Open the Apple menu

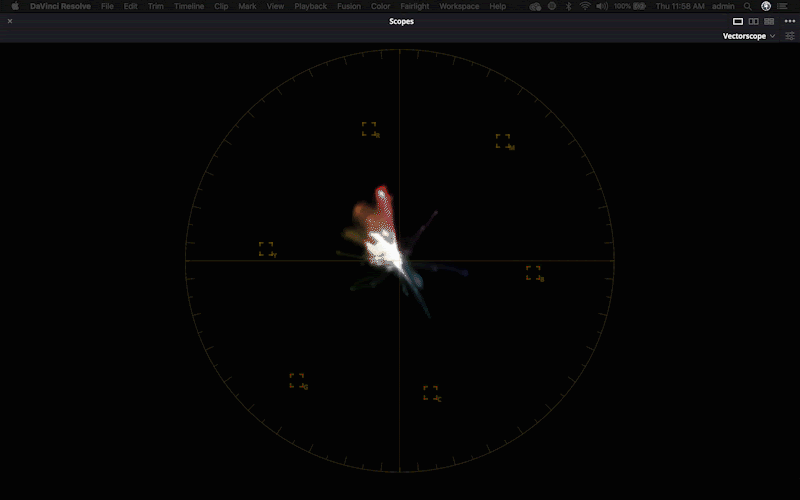(15, 6)
